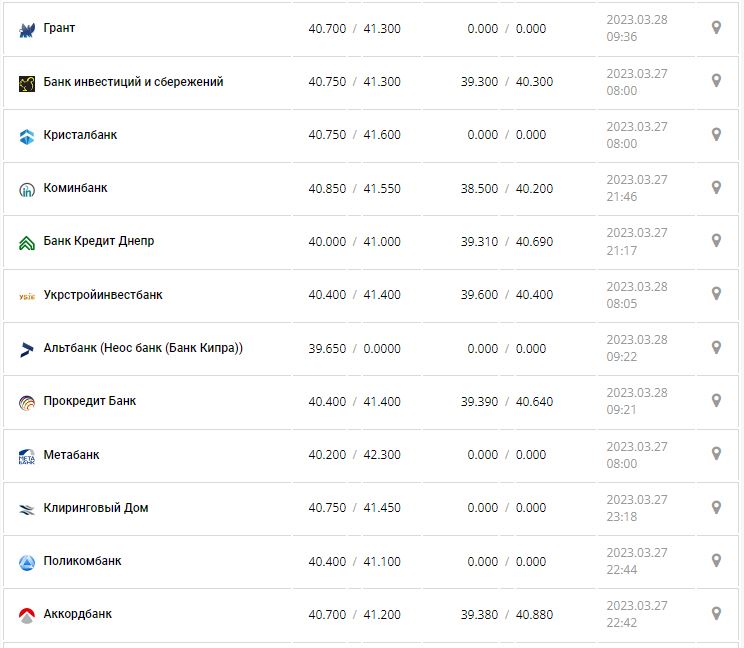Image resolution: width=744 pixels, height=648 pixels.
Task: Open the Грант bank link
Action: pyautogui.click(x=59, y=28)
